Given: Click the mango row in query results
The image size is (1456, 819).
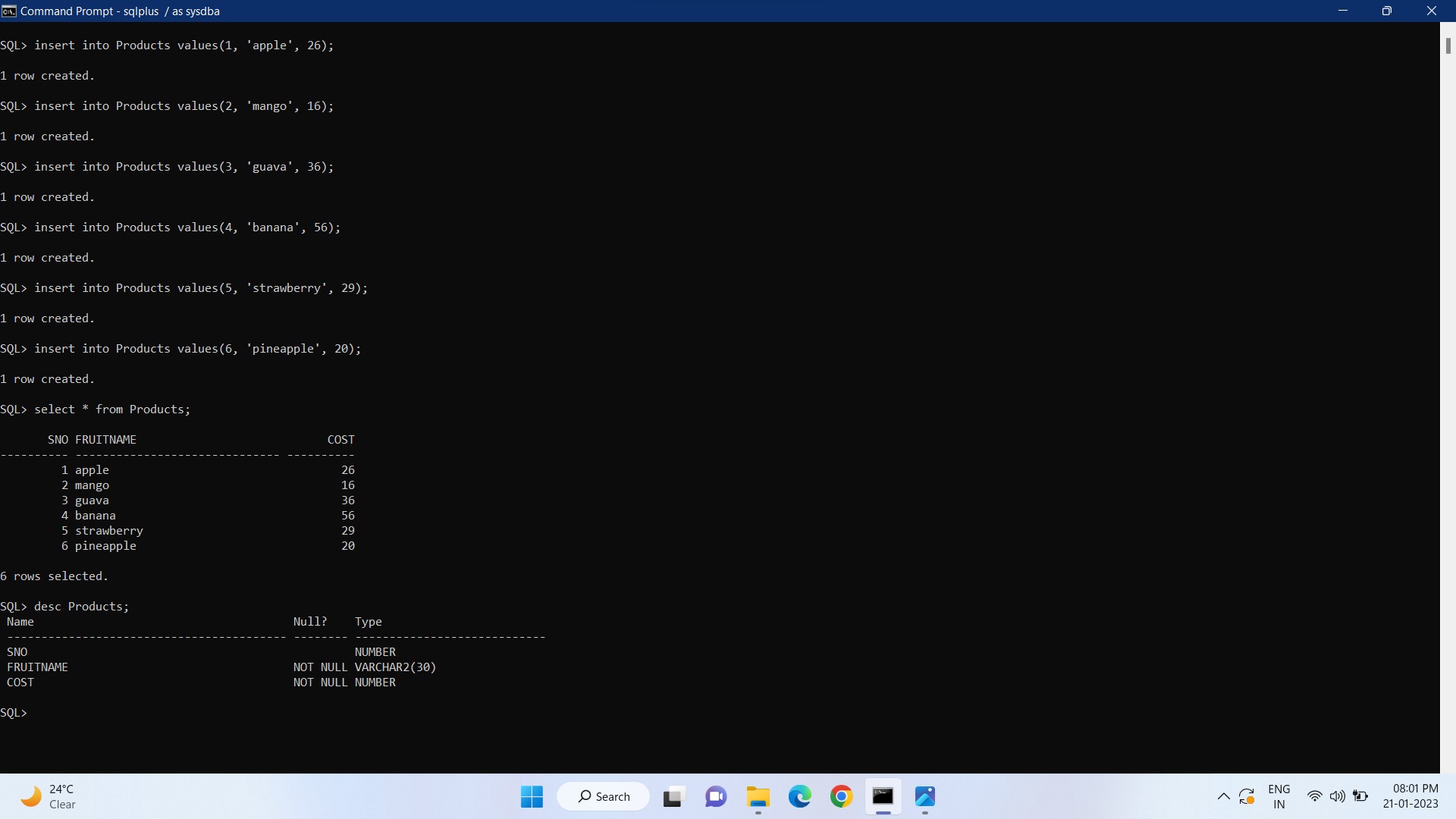Looking at the screenshot, I should pyautogui.click(x=208, y=485).
